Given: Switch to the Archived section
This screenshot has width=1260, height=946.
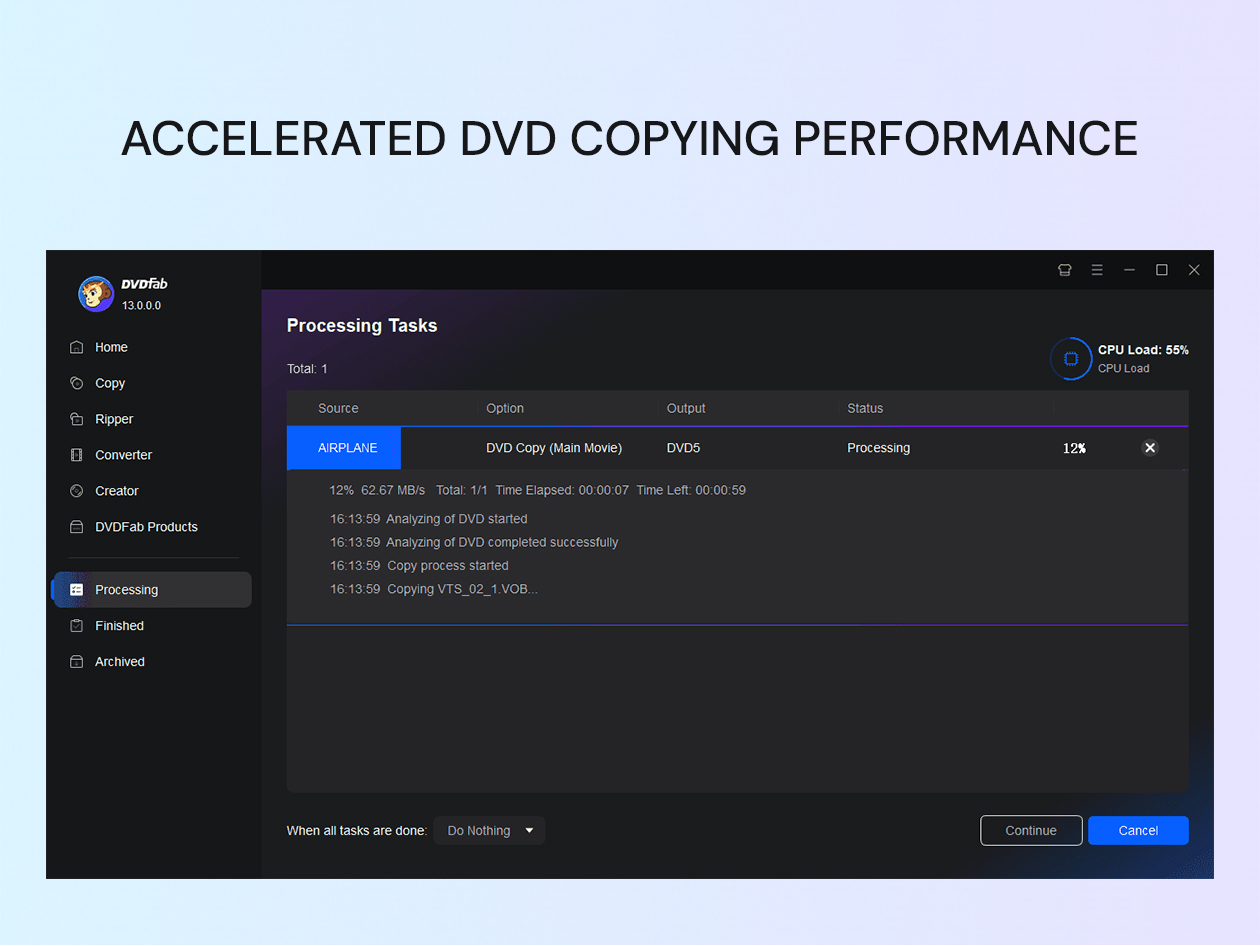Looking at the screenshot, I should click(x=119, y=661).
